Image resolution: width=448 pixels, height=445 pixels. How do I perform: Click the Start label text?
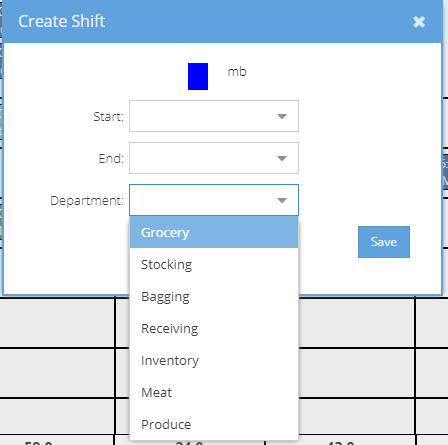tap(109, 117)
